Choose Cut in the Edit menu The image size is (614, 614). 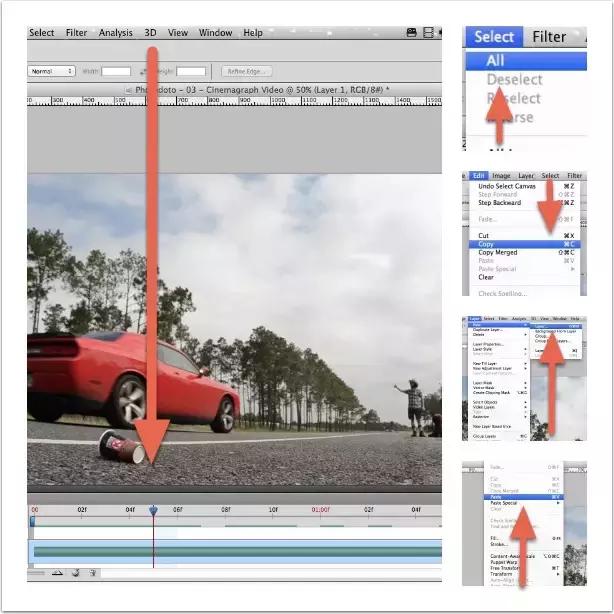(484, 235)
